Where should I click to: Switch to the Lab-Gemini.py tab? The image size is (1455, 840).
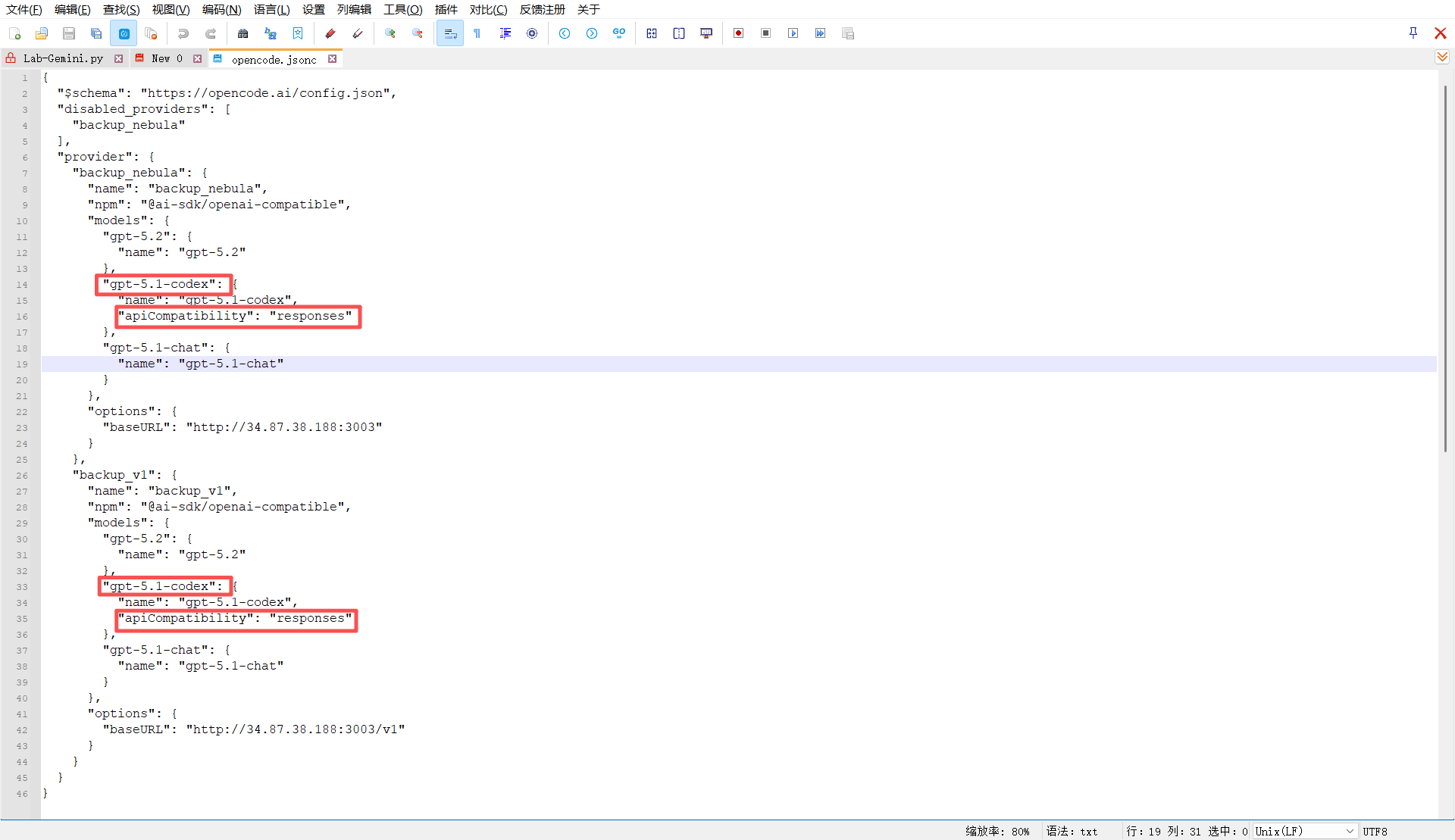[x=64, y=58]
